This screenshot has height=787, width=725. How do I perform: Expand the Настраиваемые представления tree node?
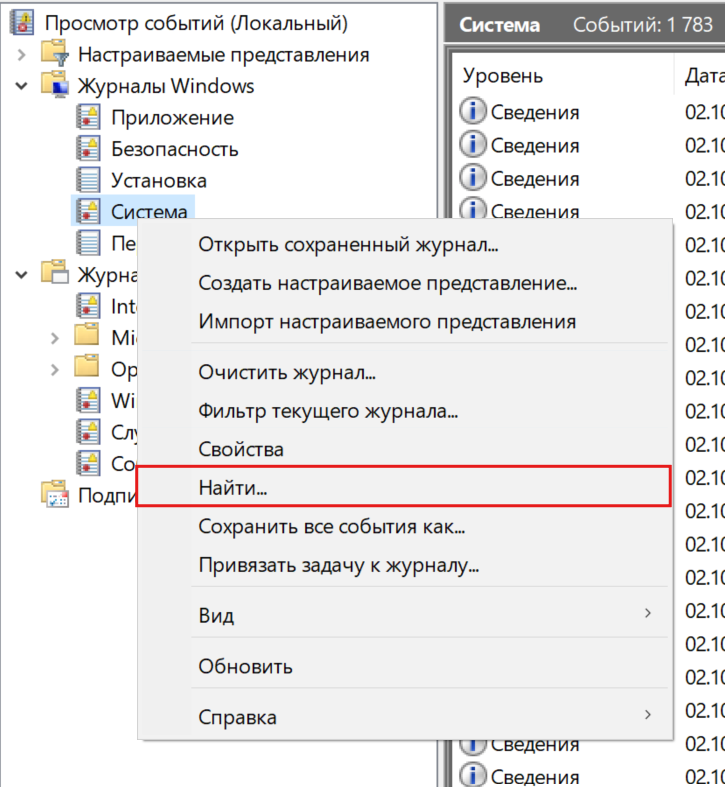click(22, 55)
